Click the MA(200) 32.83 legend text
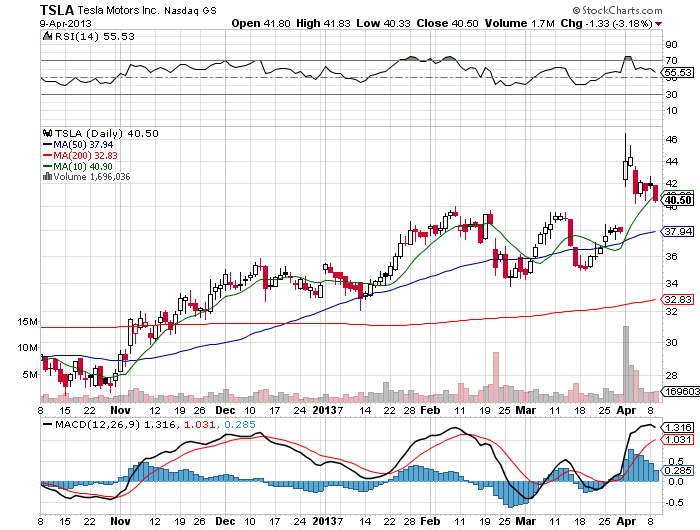 click(85, 155)
